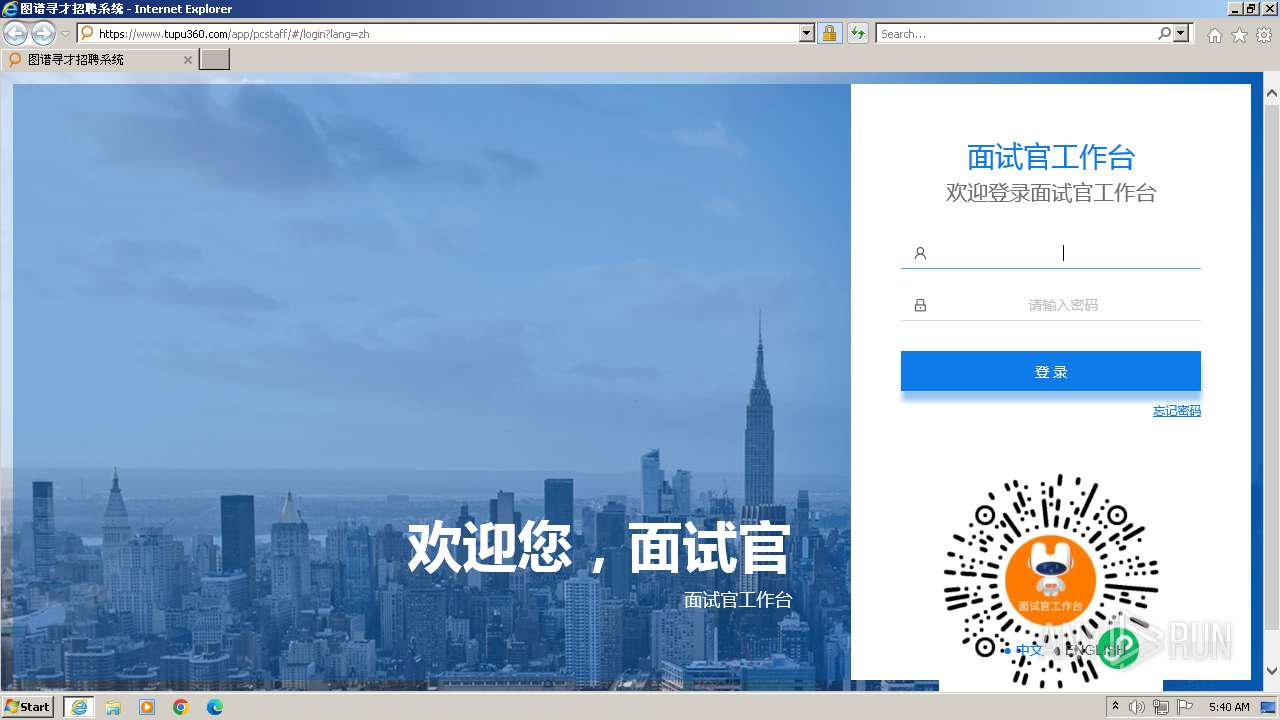Open the recent pages dropdown beside Forward

click(66, 34)
